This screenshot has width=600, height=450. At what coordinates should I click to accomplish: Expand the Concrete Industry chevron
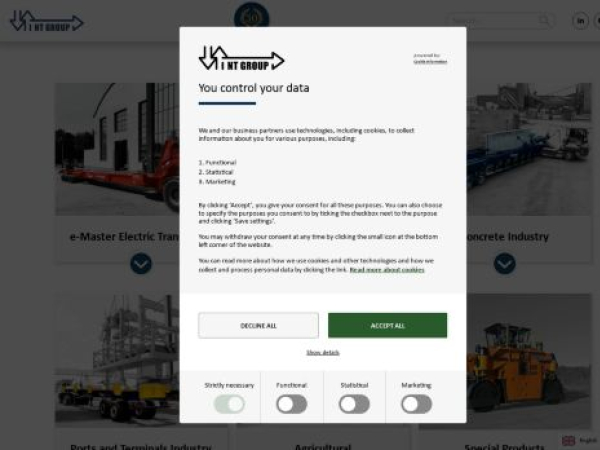pos(504,264)
